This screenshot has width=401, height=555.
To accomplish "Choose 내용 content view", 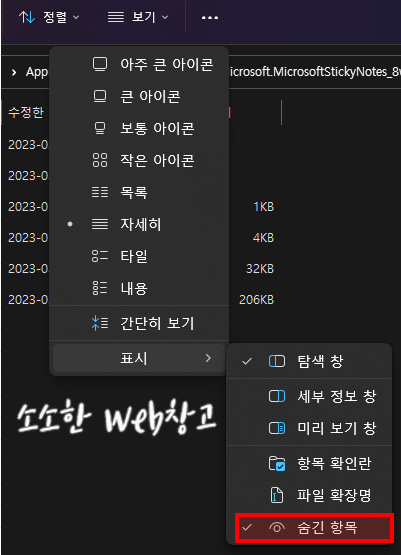I will 139,288.
